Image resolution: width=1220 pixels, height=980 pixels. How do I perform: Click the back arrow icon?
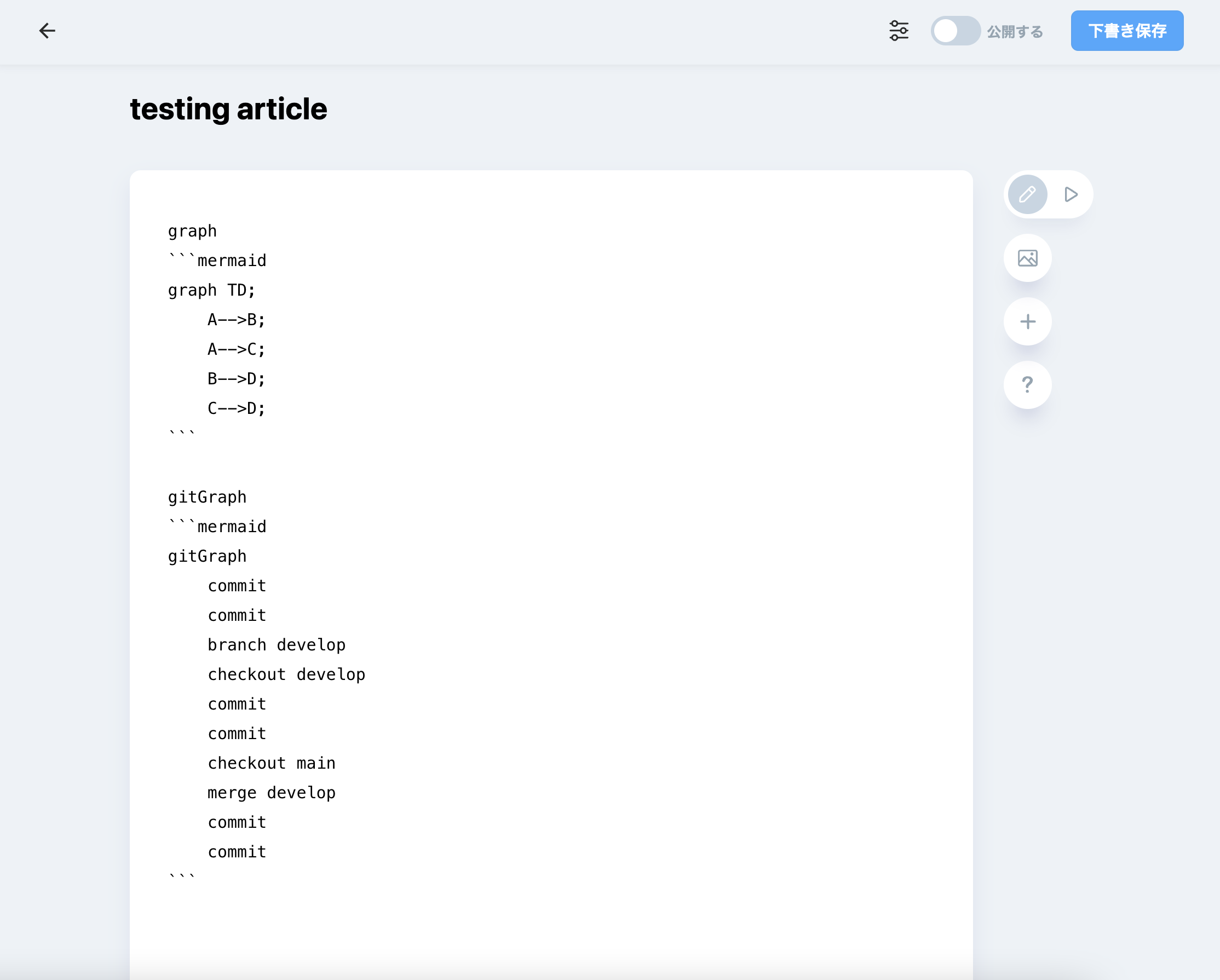(x=47, y=31)
